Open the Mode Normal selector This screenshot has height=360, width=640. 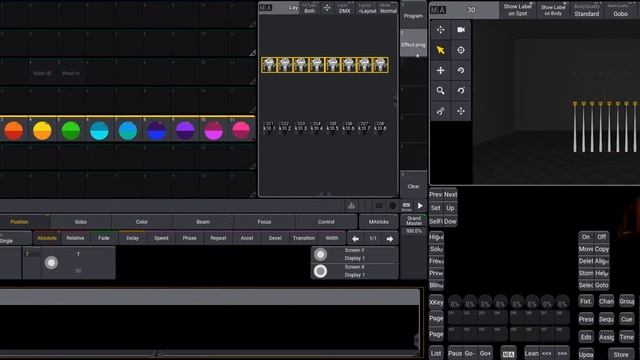pos(388,8)
